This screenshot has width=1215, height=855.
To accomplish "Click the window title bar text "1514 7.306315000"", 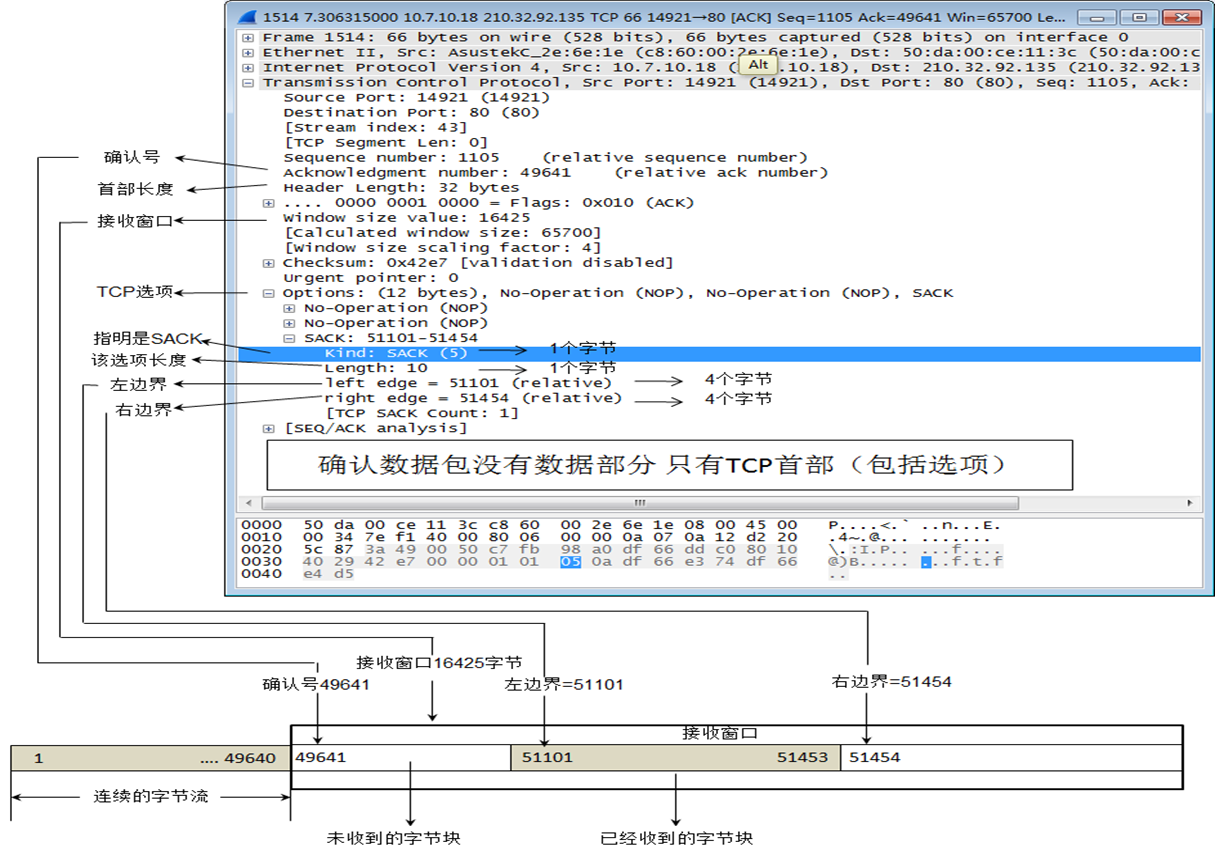I will coord(328,18).
